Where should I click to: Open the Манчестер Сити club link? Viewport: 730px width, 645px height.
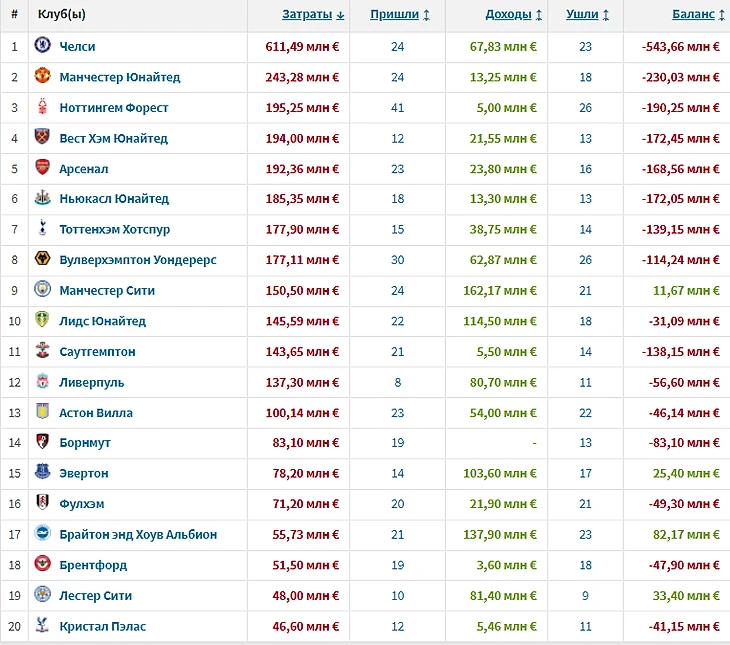click(106, 290)
